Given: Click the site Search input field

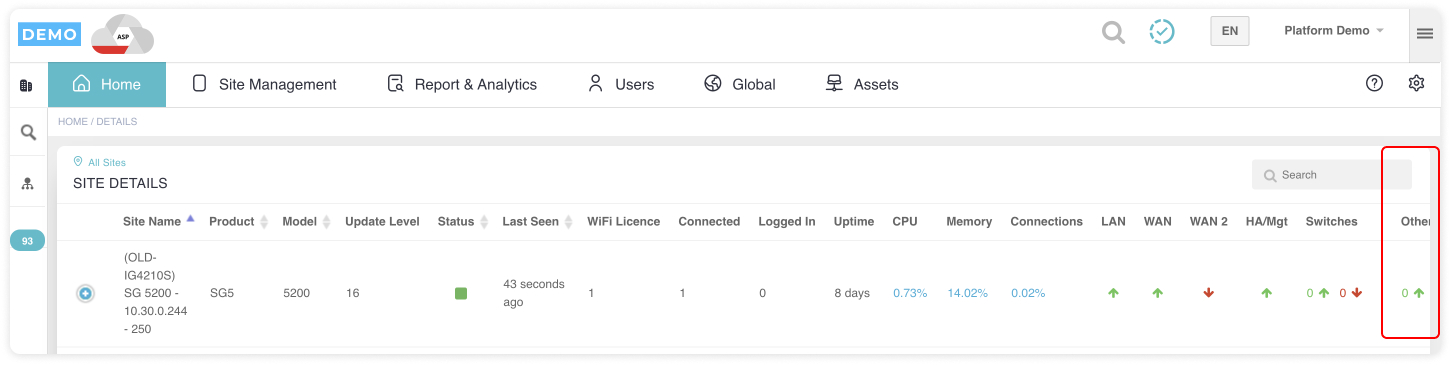Looking at the screenshot, I should (x=1331, y=175).
